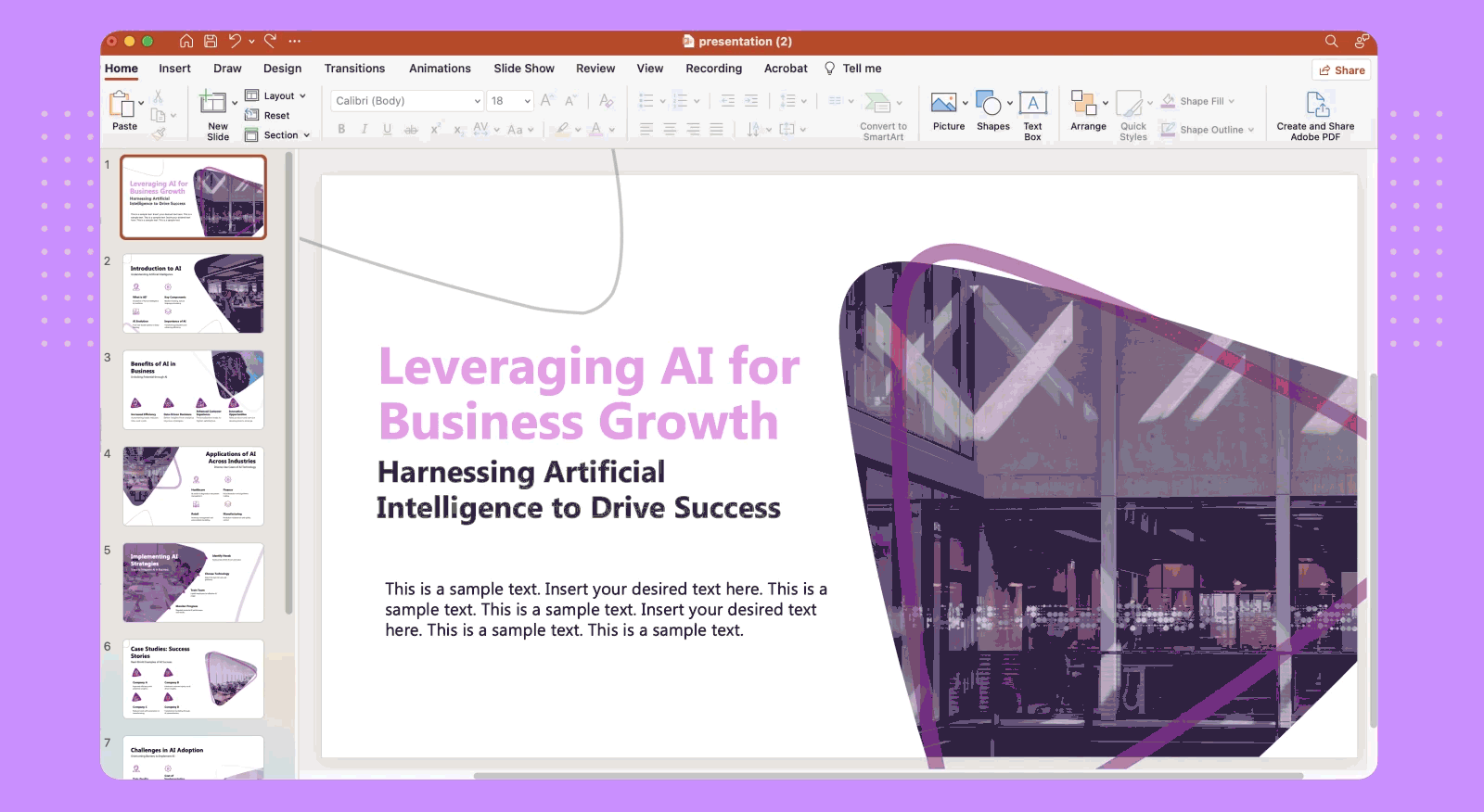Click the Reset slide button
This screenshot has width=1484, height=812.
tap(267, 115)
